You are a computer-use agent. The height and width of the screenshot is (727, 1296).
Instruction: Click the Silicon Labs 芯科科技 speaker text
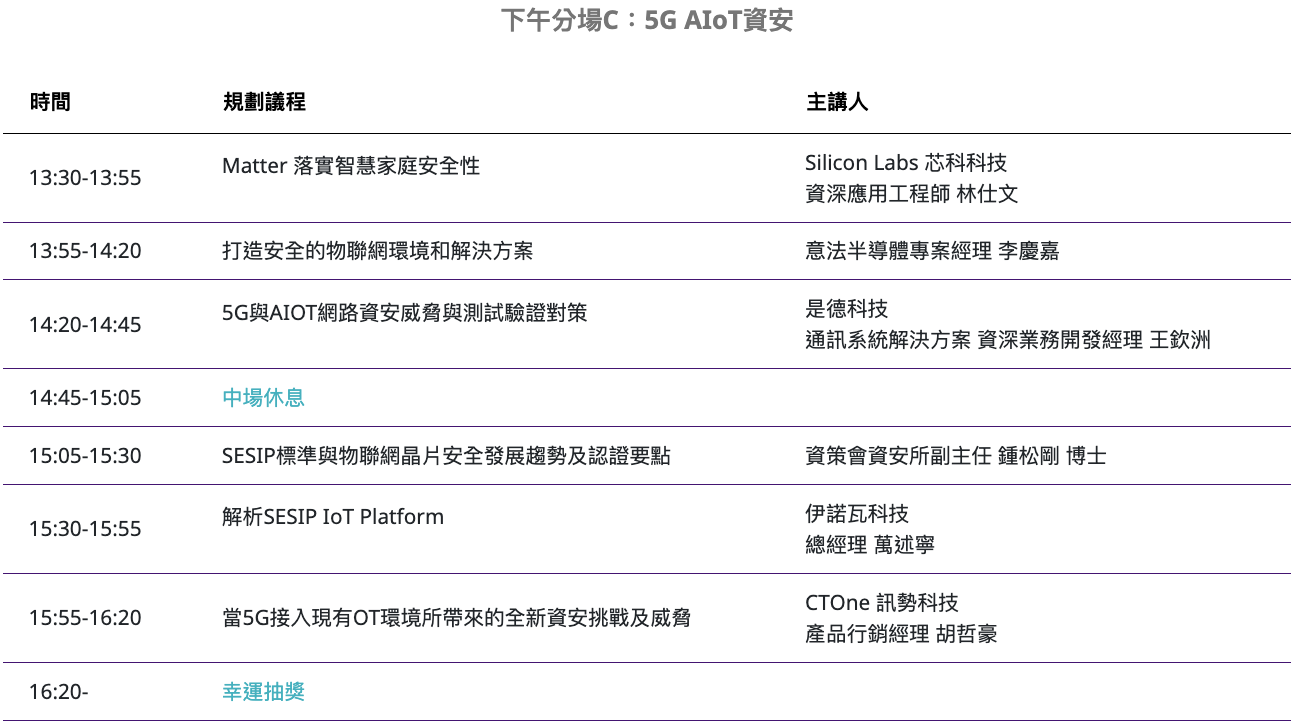pyautogui.click(x=905, y=163)
